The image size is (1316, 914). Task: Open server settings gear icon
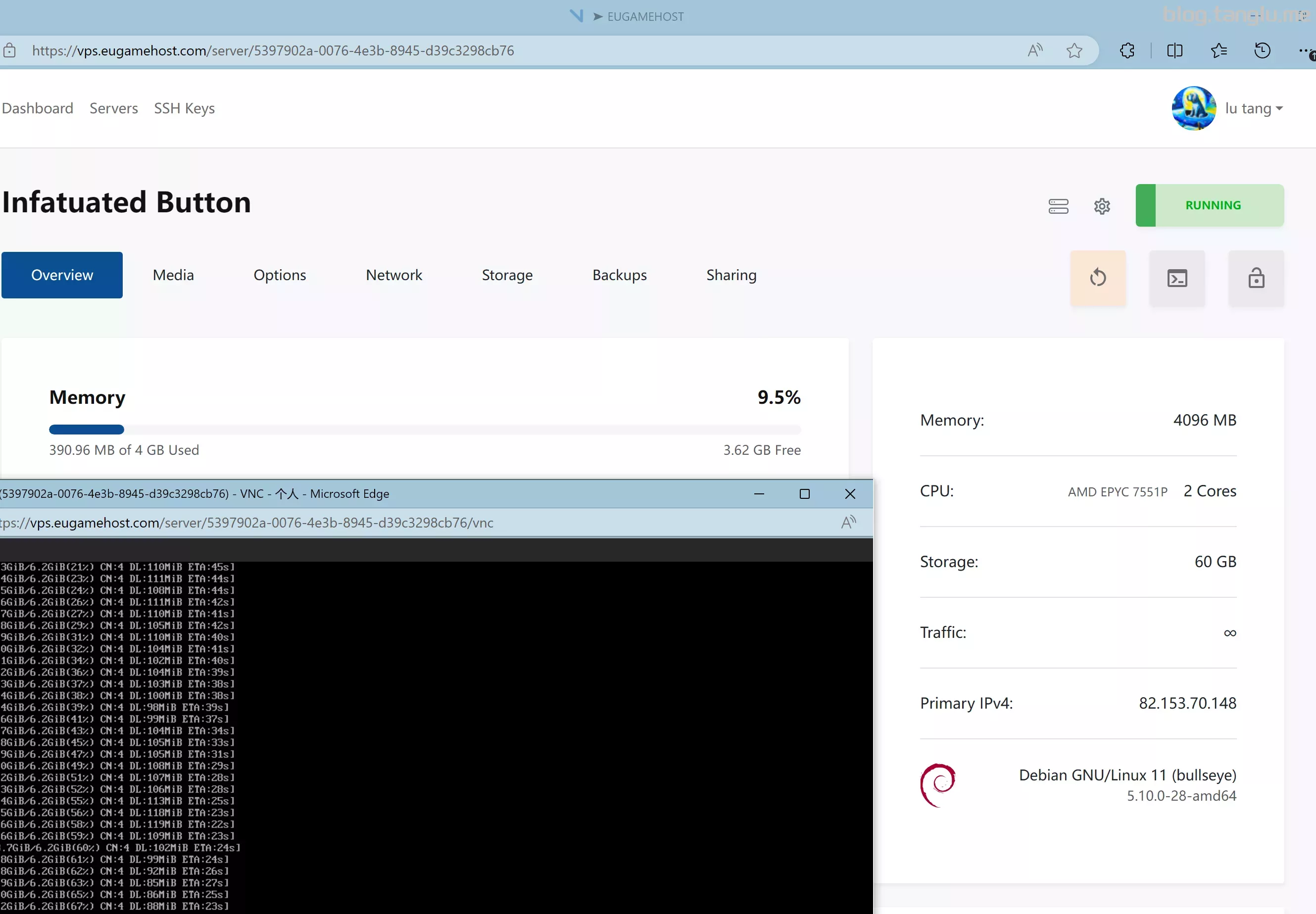coord(1102,206)
